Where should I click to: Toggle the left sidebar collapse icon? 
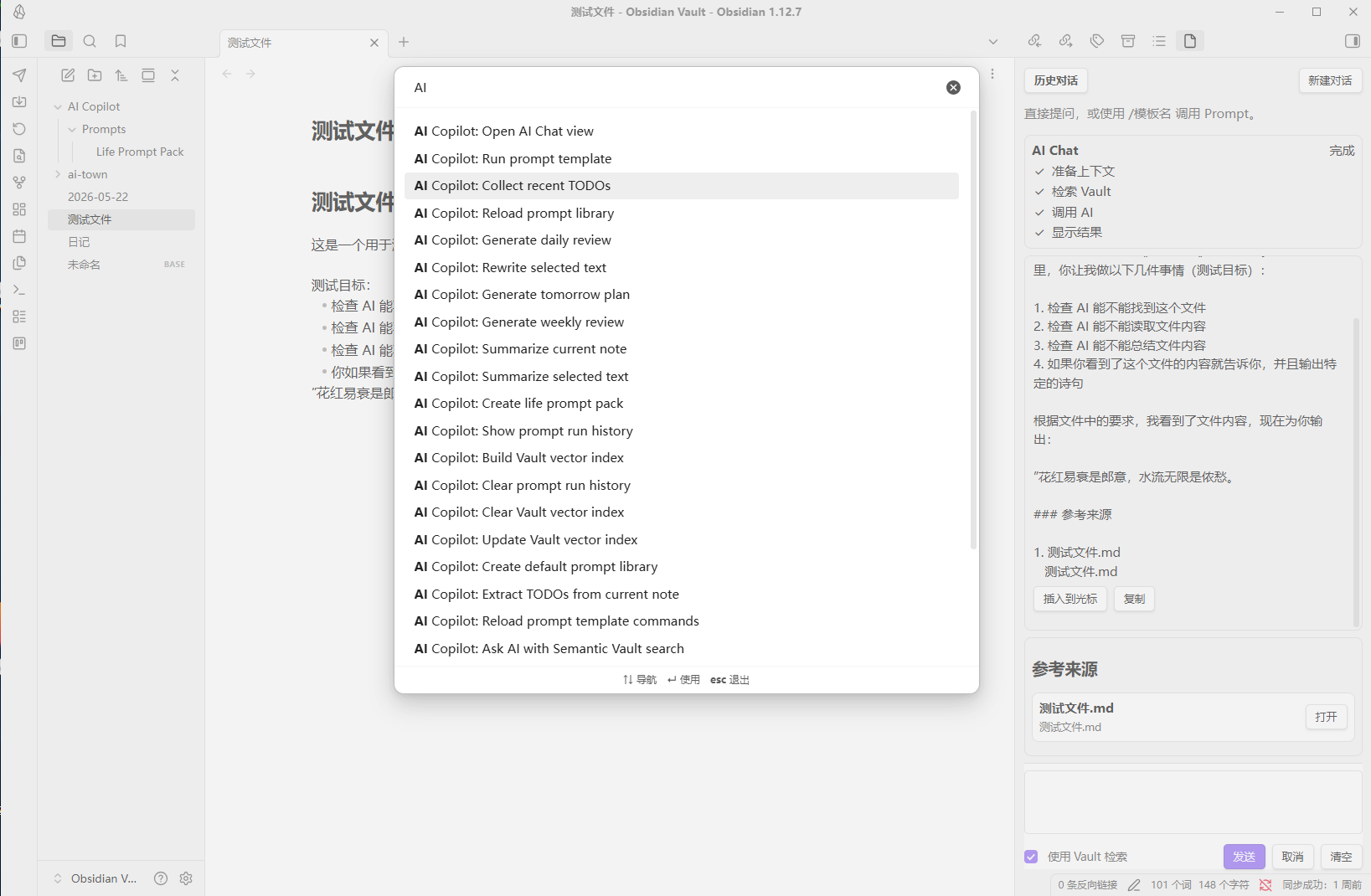19,41
